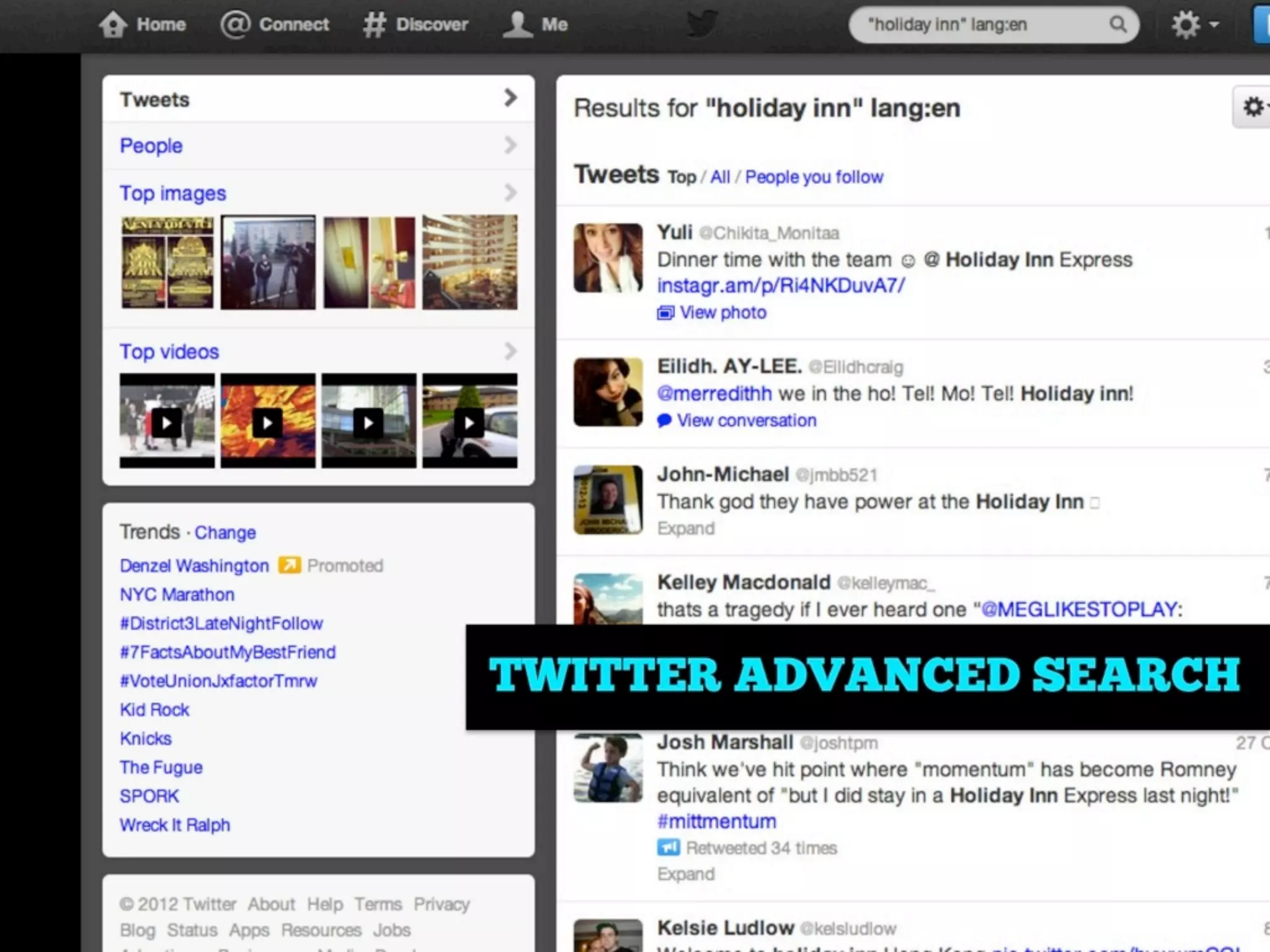The height and width of the screenshot is (952, 1270).
Task: Expand the Top videos section chevron
Action: [510, 351]
